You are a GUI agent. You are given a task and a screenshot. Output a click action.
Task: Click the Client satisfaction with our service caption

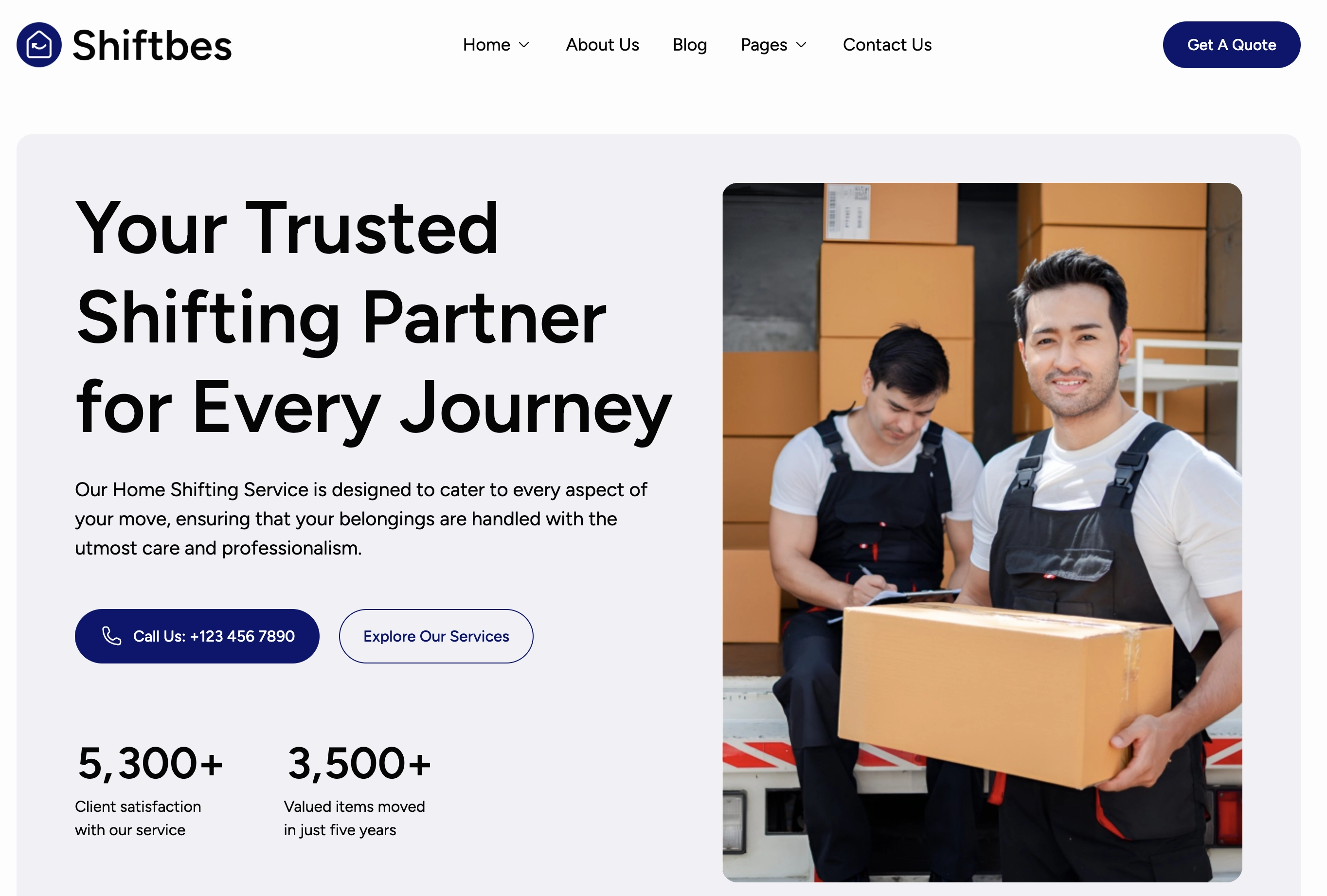tap(138, 818)
